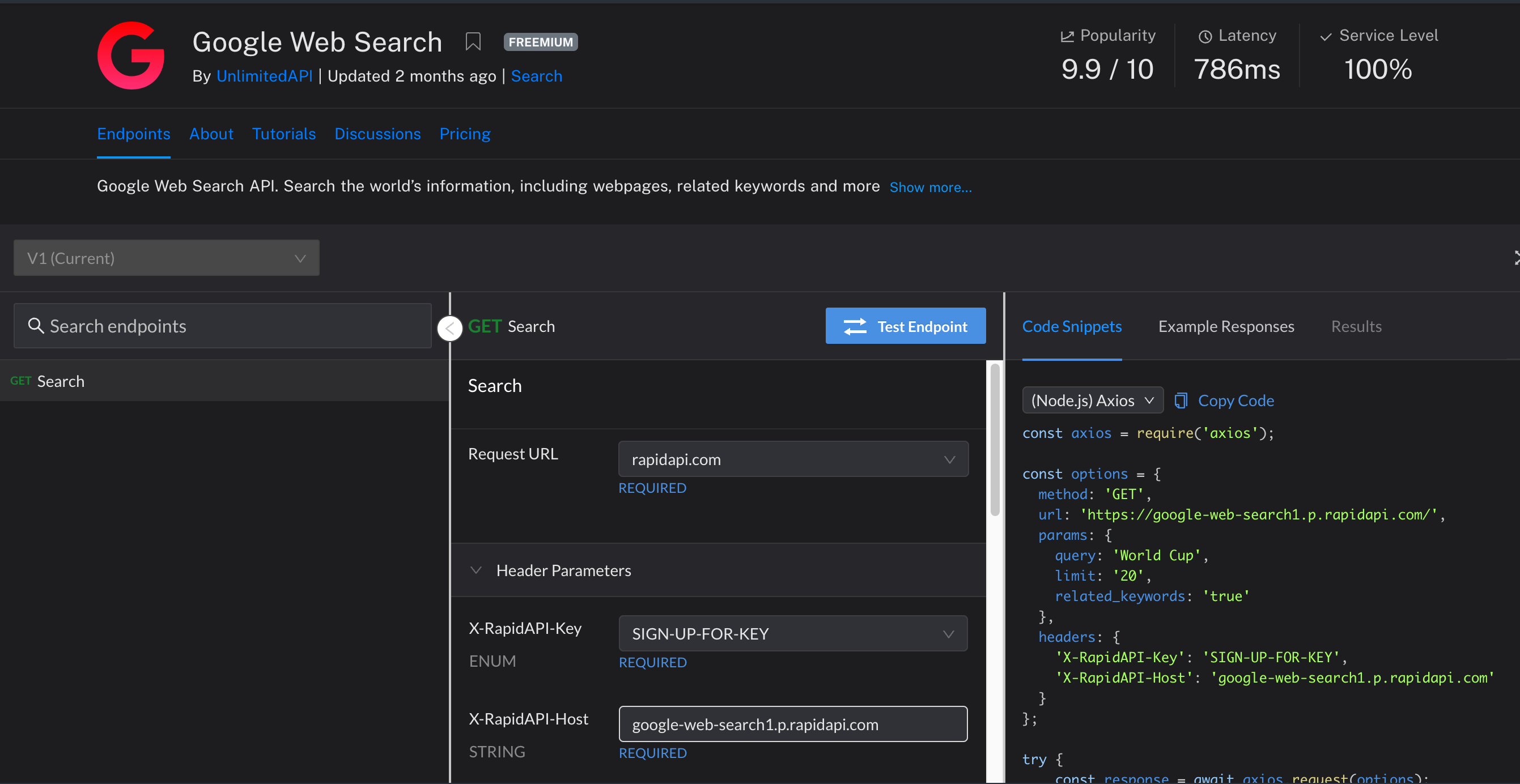Select the Results tab
The image size is (1520, 784).
tap(1356, 326)
